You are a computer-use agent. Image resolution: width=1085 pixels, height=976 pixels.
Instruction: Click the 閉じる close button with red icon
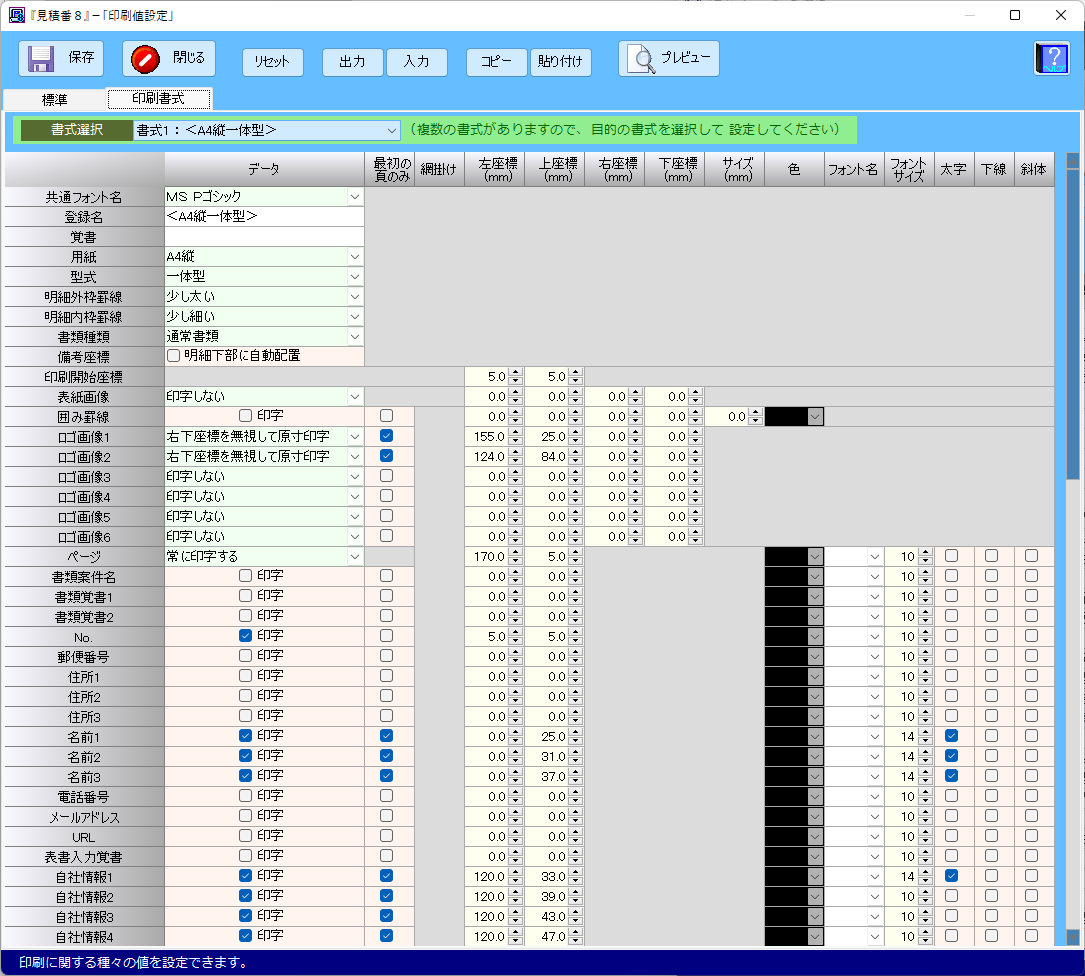click(x=169, y=58)
